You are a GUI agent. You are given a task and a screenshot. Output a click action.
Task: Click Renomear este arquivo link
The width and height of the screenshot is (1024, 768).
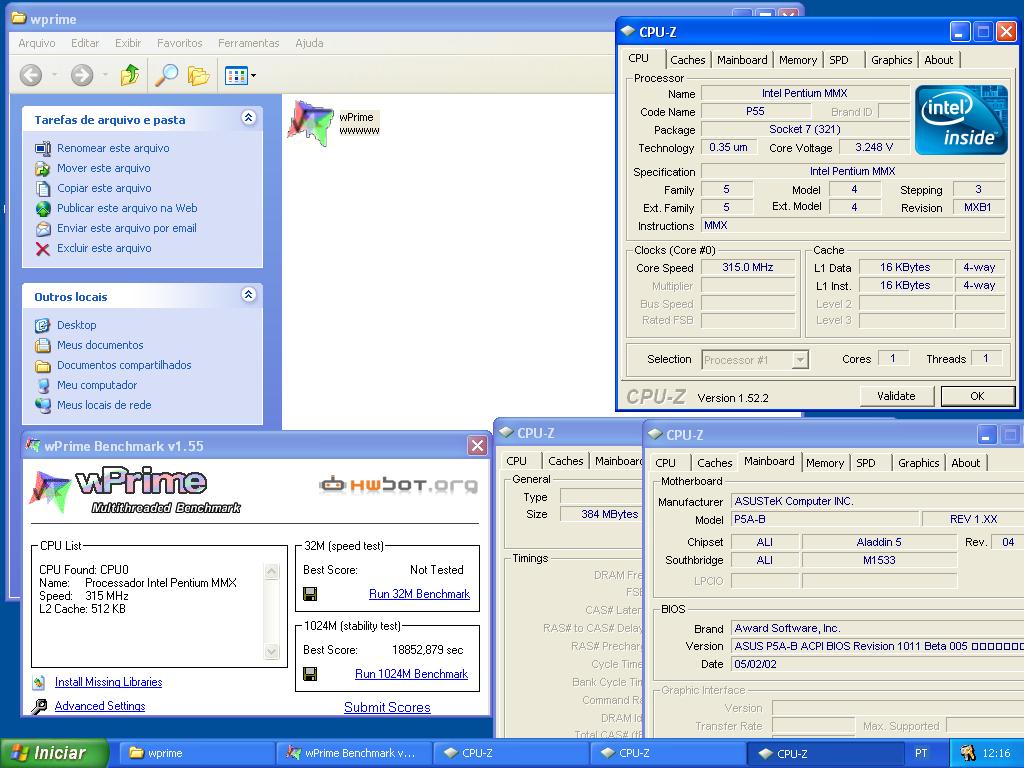(113, 148)
